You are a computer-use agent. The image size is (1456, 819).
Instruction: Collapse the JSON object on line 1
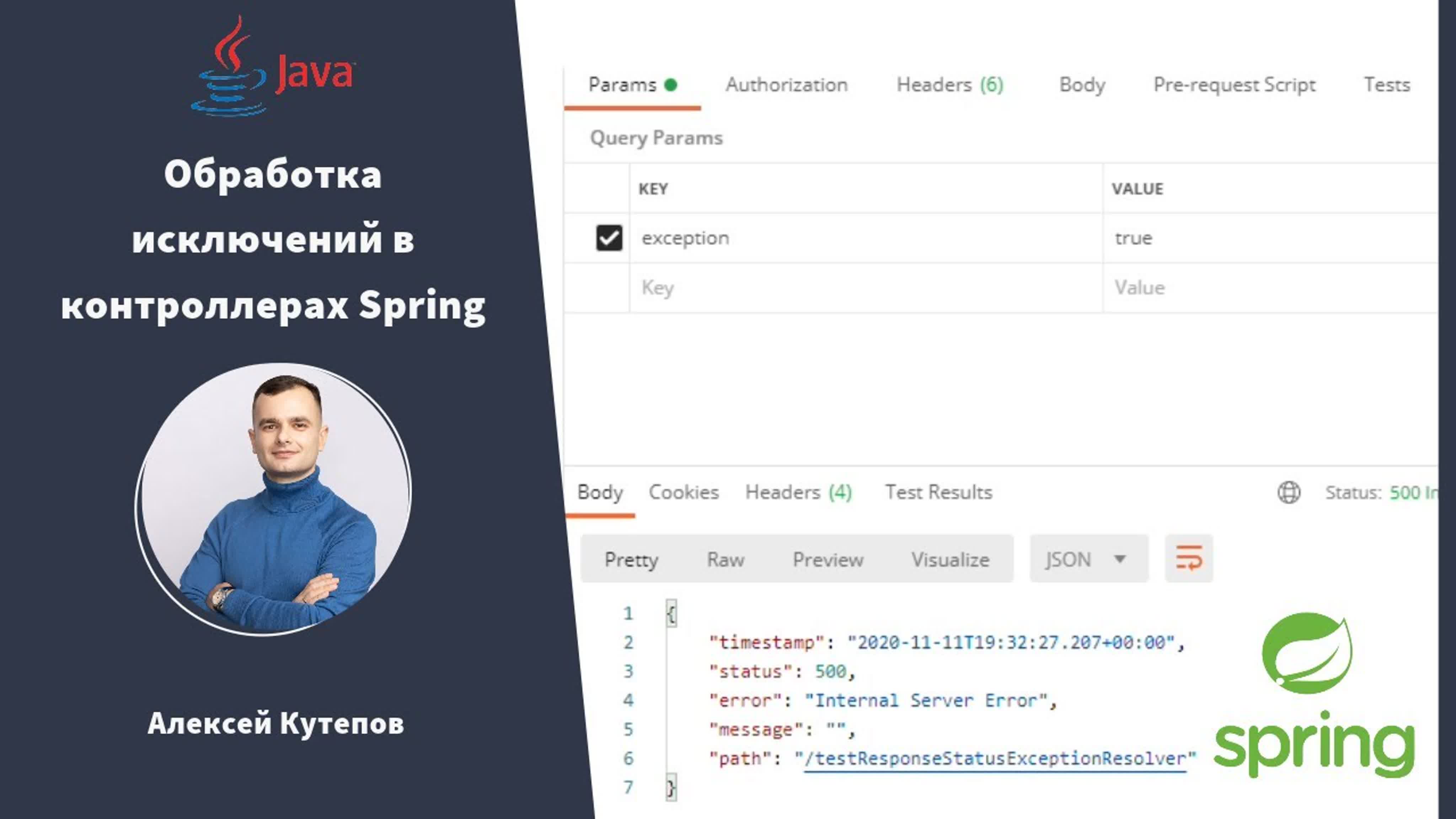(x=671, y=613)
